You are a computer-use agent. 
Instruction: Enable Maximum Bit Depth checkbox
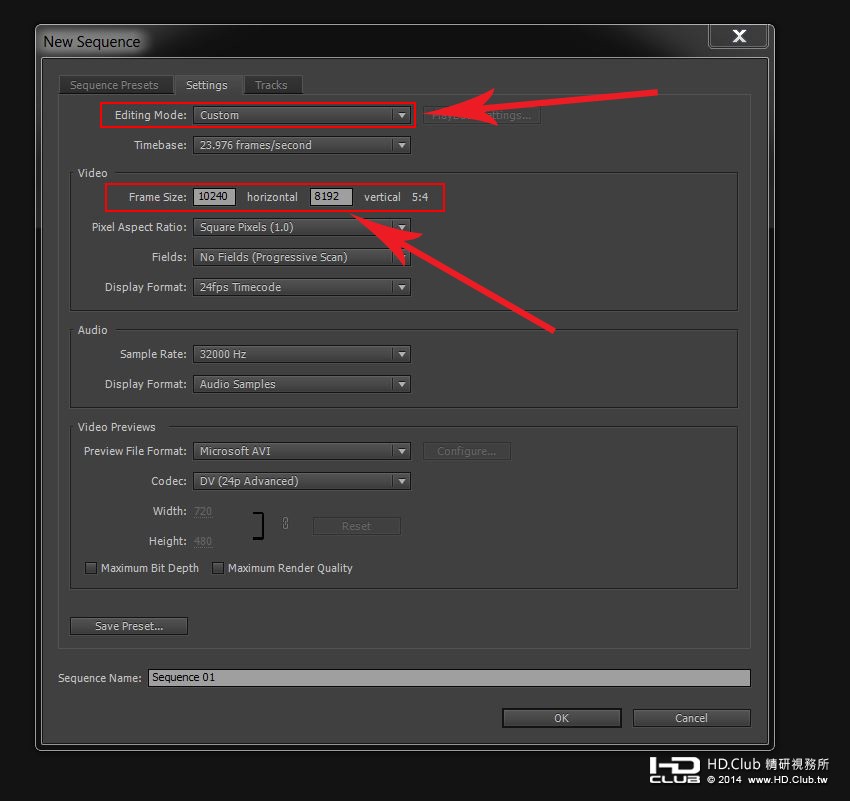pyautogui.click(x=91, y=568)
